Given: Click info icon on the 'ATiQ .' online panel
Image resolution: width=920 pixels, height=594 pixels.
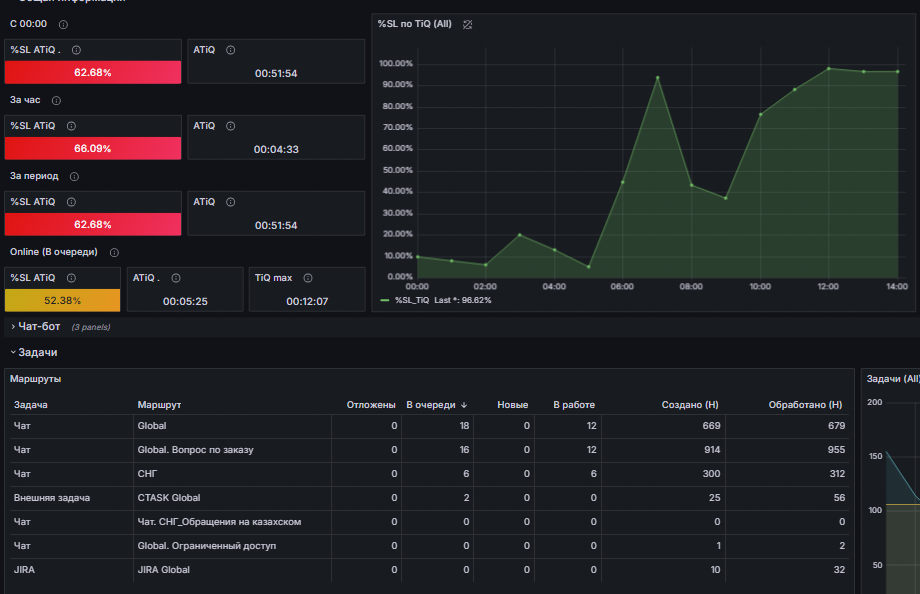Looking at the screenshot, I should 176,278.
